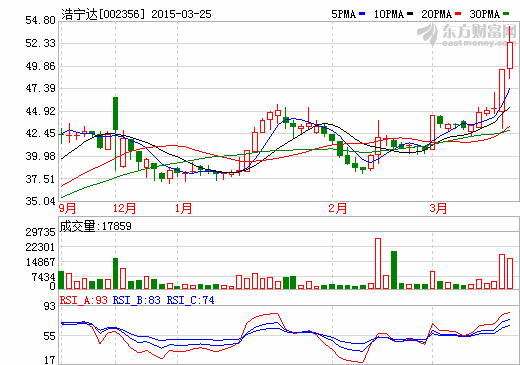Viewport: 520px width, 365px height.
Task: Click the 成交量:17859 volume label
Action: tap(96, 226)
